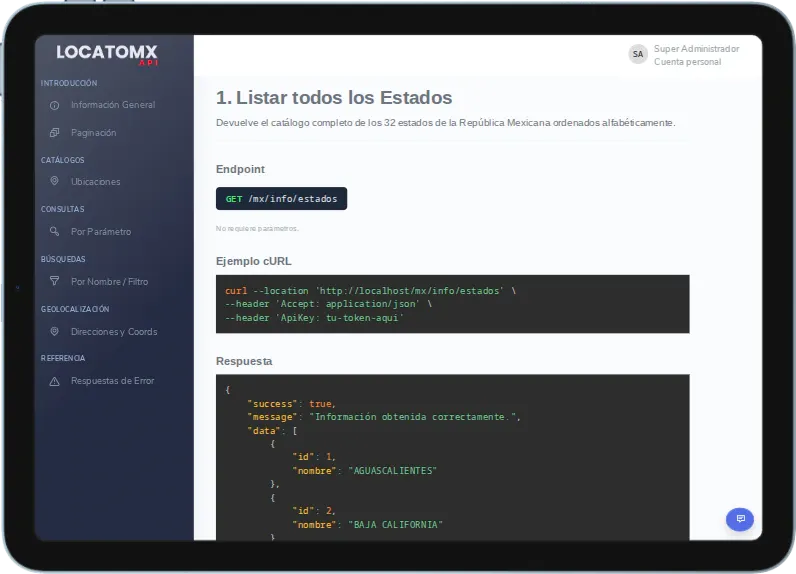Screen dimensions: 796x574
Task: Open the blue chat bubble button
Action: pyautogui.click(x=740, y=519)
